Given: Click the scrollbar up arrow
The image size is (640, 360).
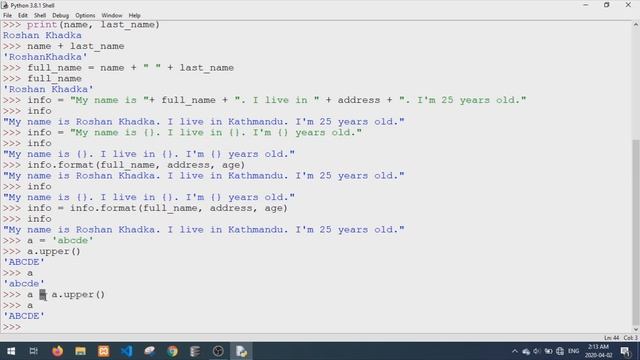Looking at the screenshot, I should [636, 25].
